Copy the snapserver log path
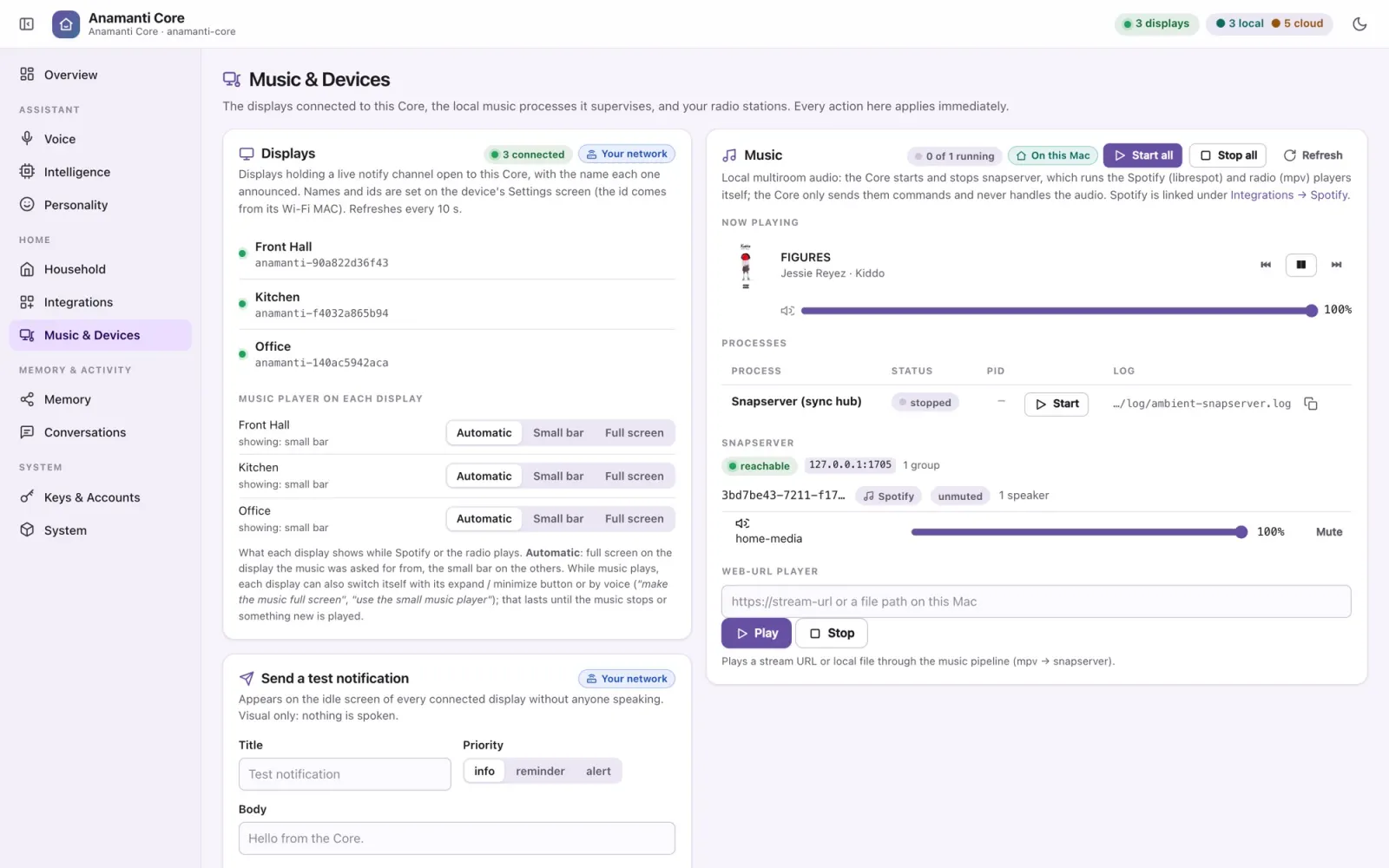This screenshot has width=1389, height=868. pyautogui.click(x=1311, y=404)
